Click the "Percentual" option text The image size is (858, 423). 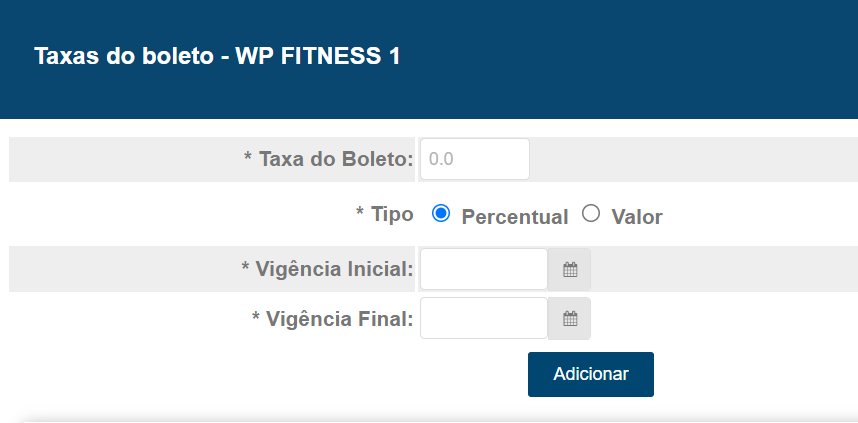tap(514, 217)
